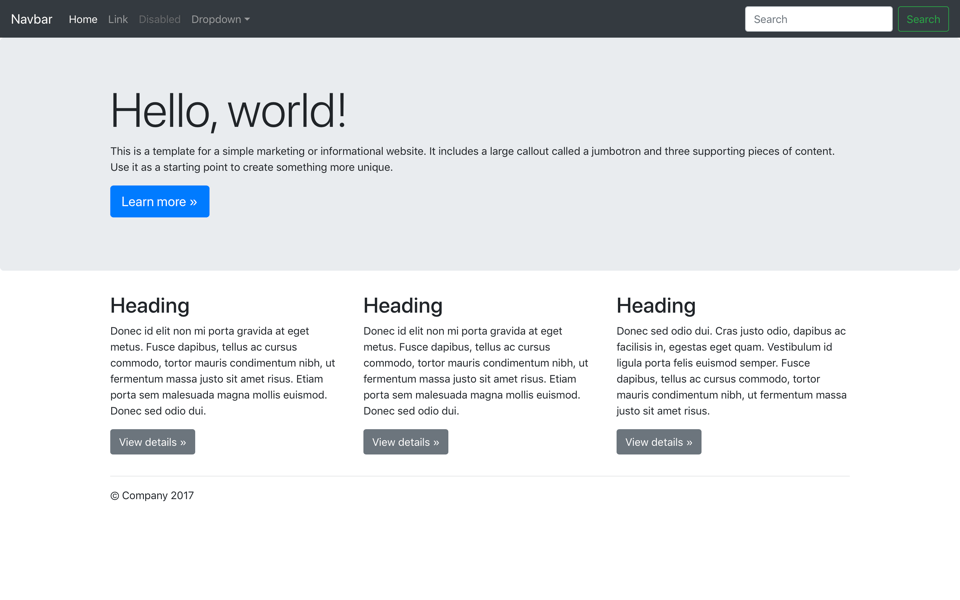960x600 pixels.
Task: Select the first Heading title text
Action: coord(149,305)
